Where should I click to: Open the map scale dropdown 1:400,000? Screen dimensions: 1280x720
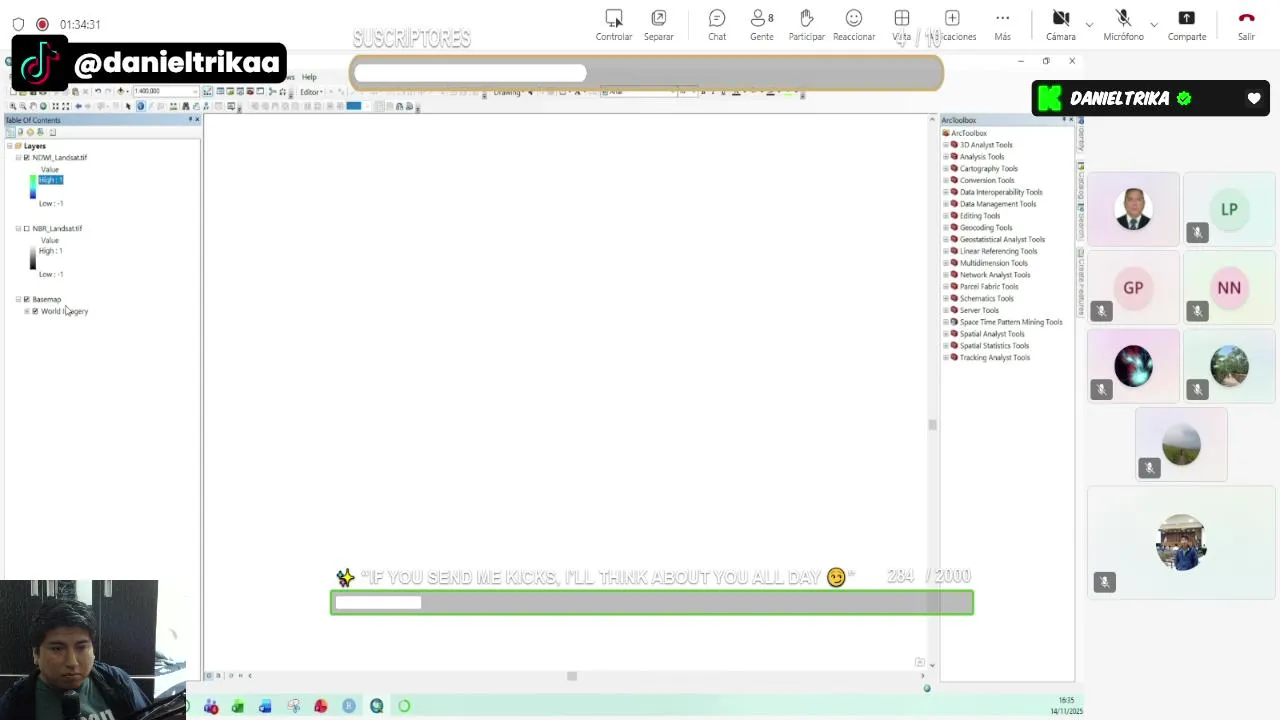(x=195, y=91)
